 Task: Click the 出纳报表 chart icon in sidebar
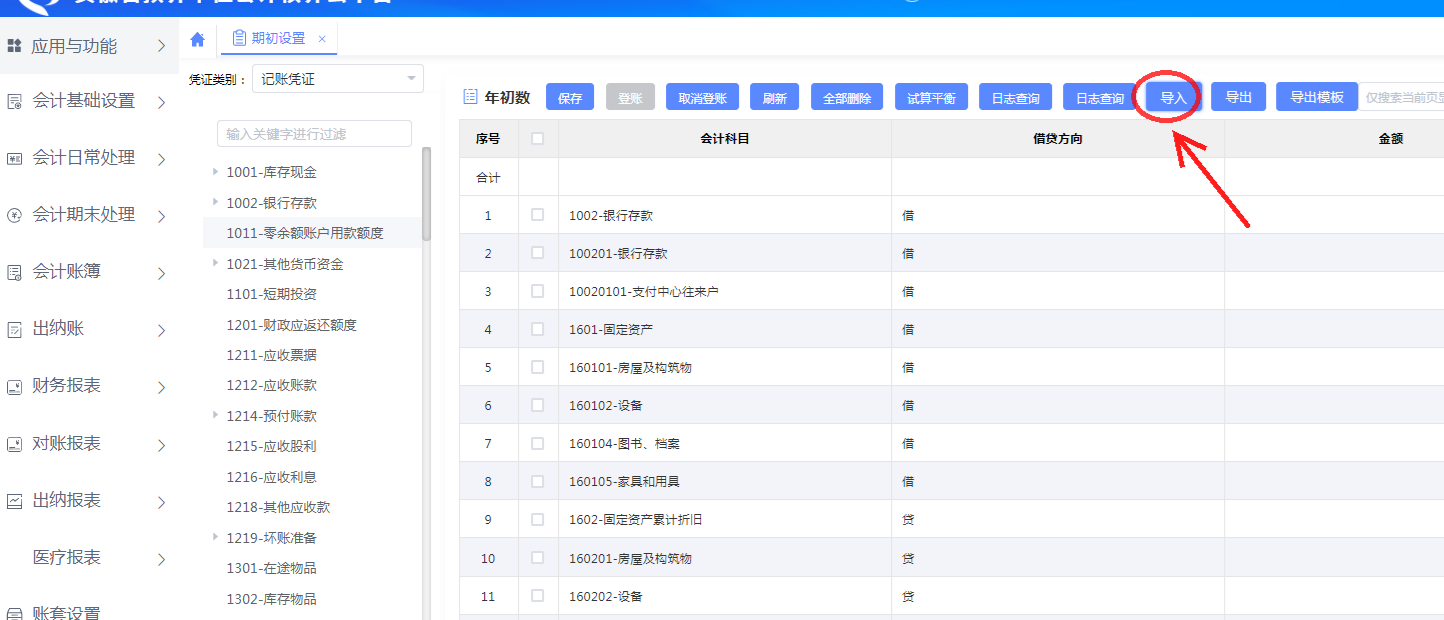point(14,501)
